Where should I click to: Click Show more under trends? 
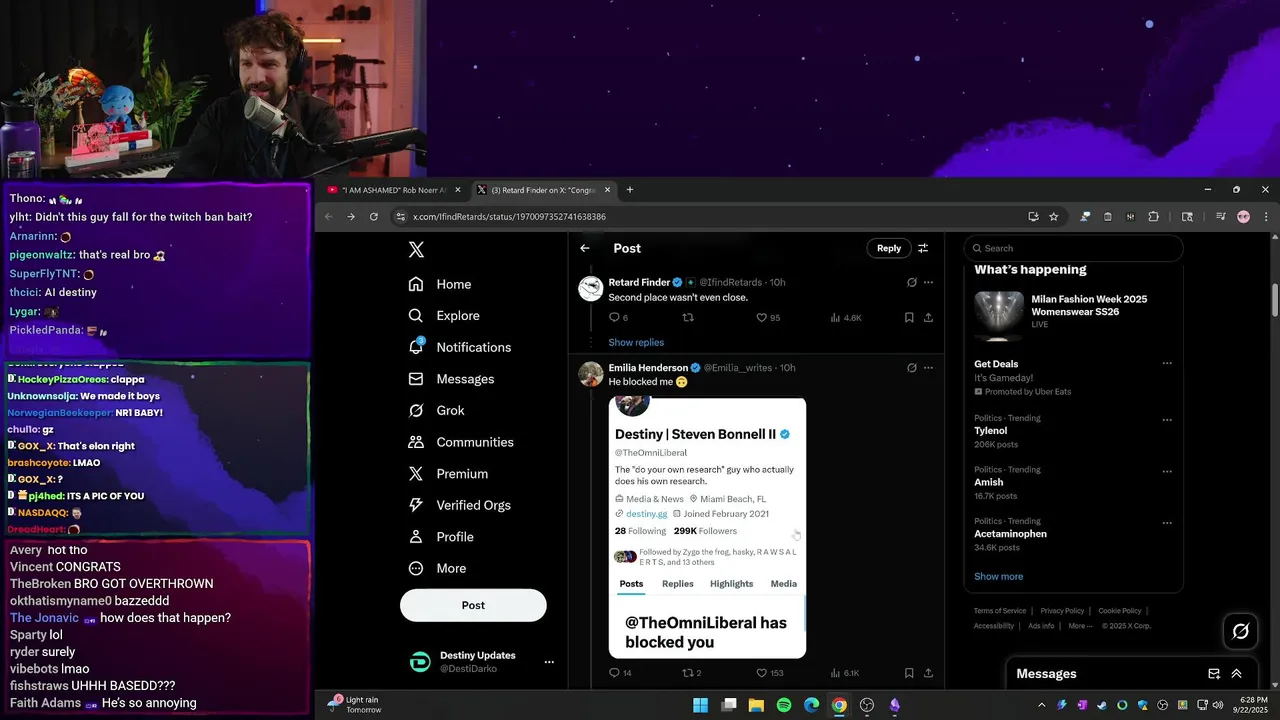pyautogui.click(x=998, y=577)
